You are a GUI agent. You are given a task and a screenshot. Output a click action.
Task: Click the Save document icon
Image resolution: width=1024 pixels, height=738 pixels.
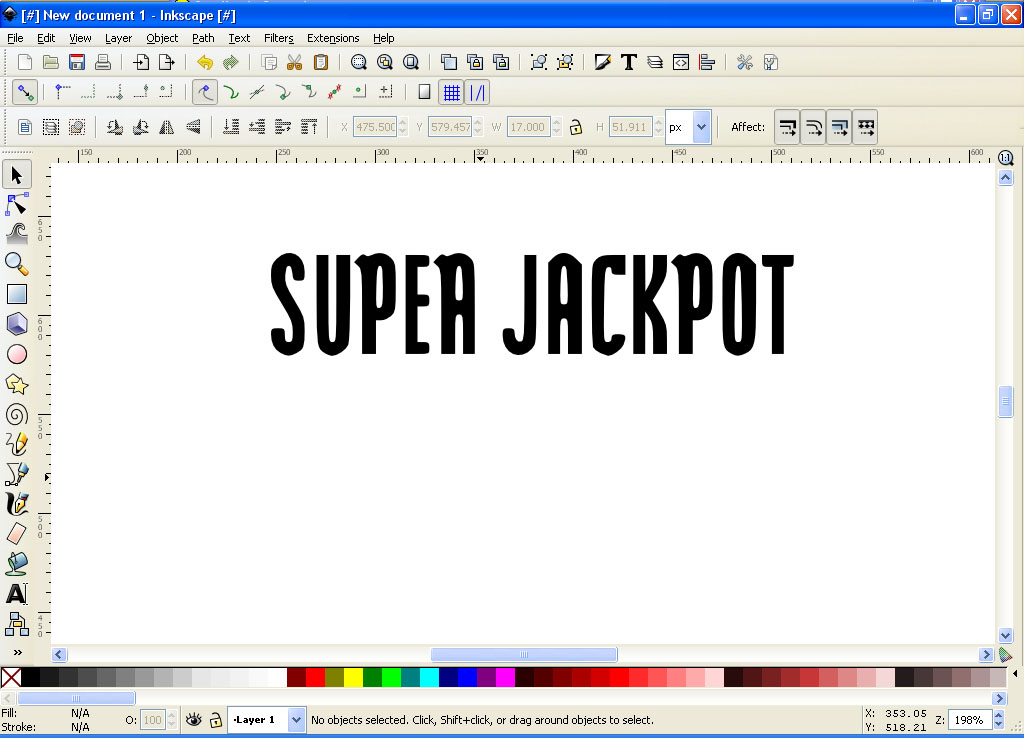click(x=77, y=62)
